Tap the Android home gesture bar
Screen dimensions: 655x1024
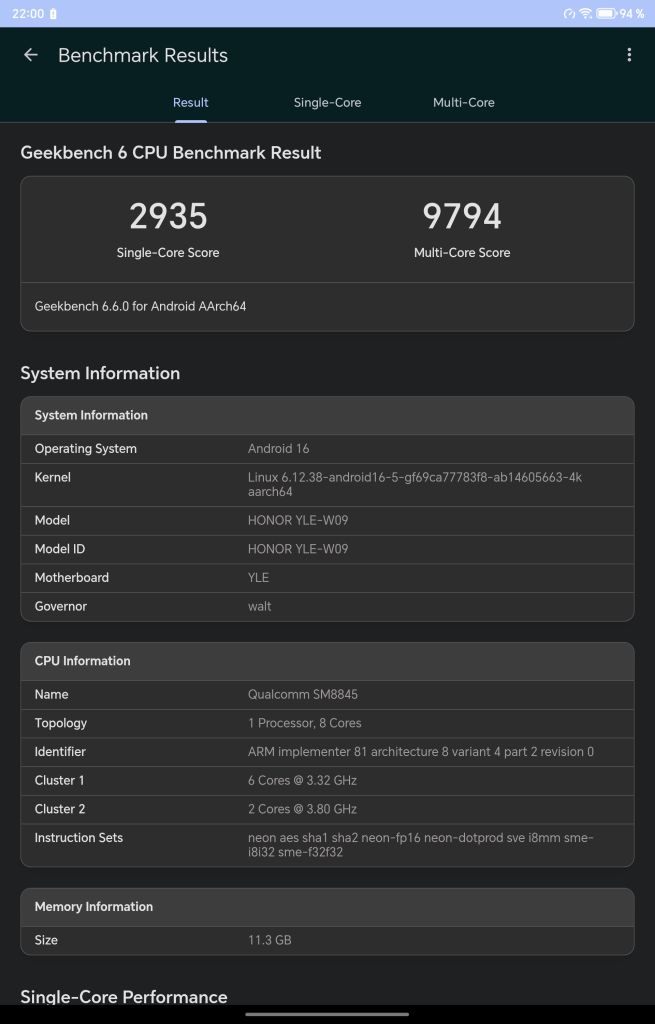click(x=327, y=1014)
